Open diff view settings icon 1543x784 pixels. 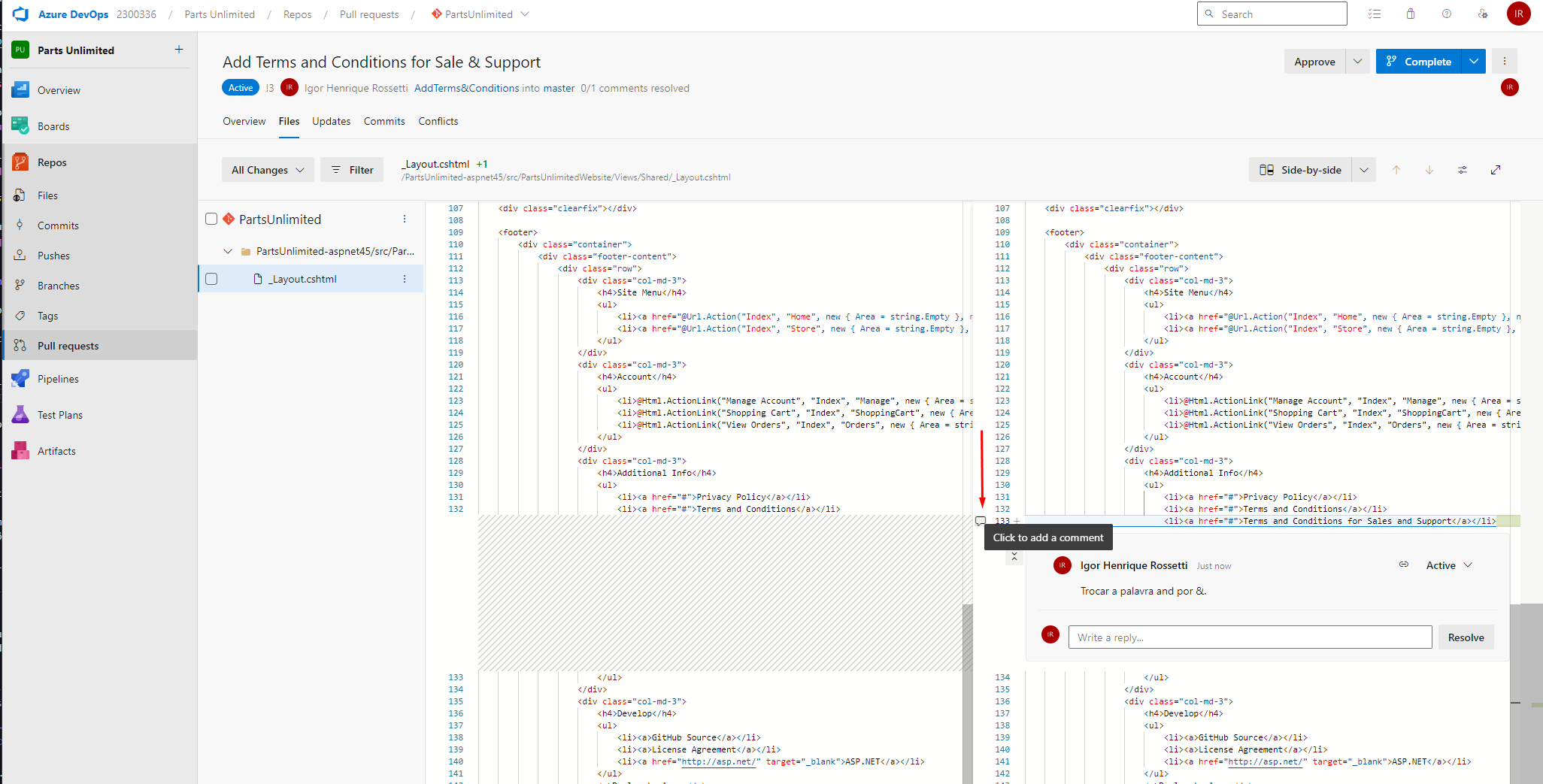1462,170
